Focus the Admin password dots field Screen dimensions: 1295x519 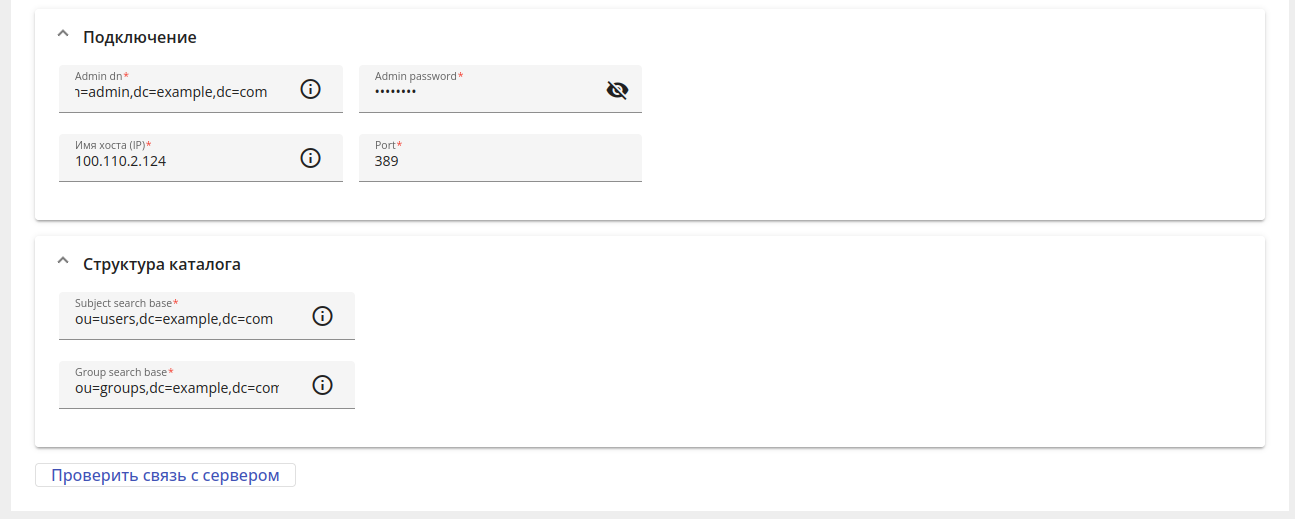[480, 92]
